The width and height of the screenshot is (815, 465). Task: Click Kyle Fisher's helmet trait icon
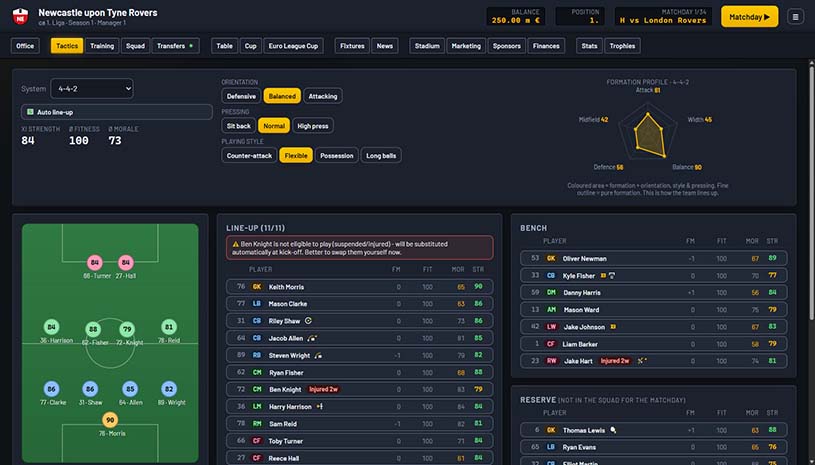[x=612, y=275]
